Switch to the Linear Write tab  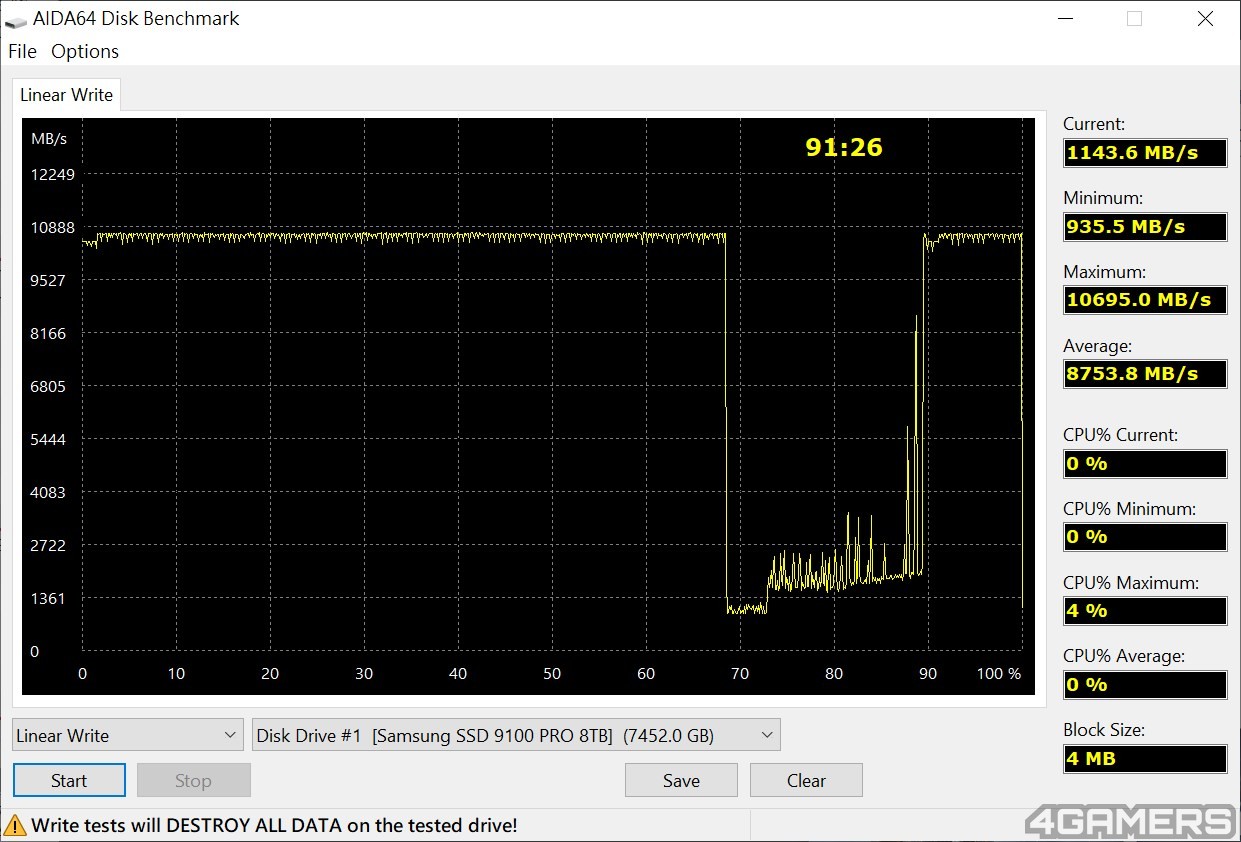coord(67,95)
